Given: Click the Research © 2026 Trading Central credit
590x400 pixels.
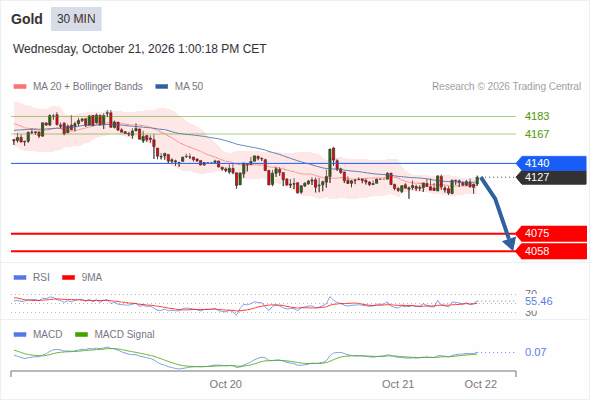Looking at the screenshot, I should [x=506, y=87].
